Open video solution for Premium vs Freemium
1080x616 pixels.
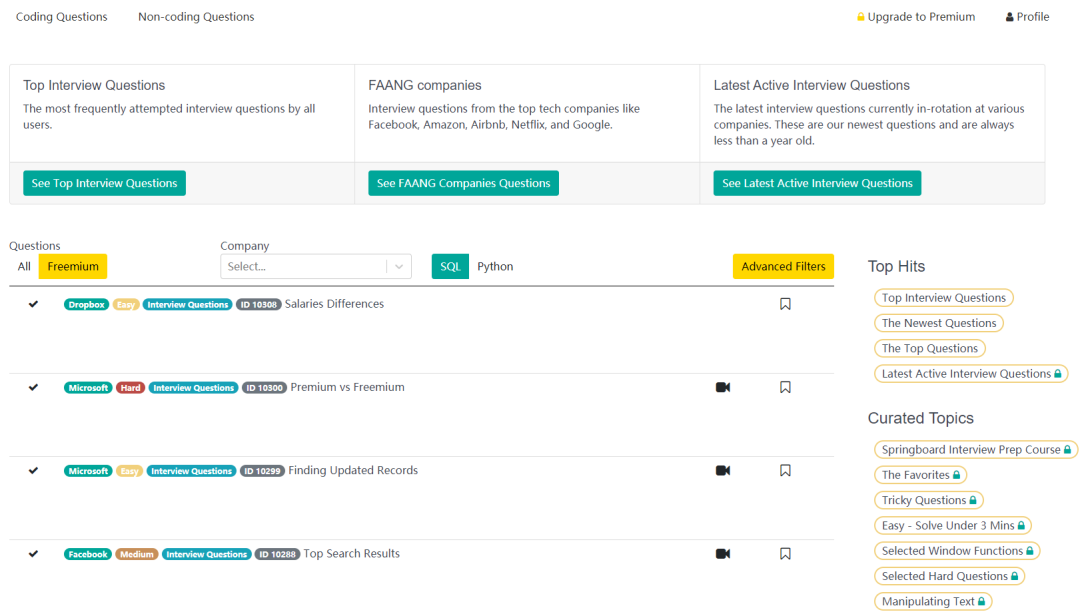pos(723,387)
